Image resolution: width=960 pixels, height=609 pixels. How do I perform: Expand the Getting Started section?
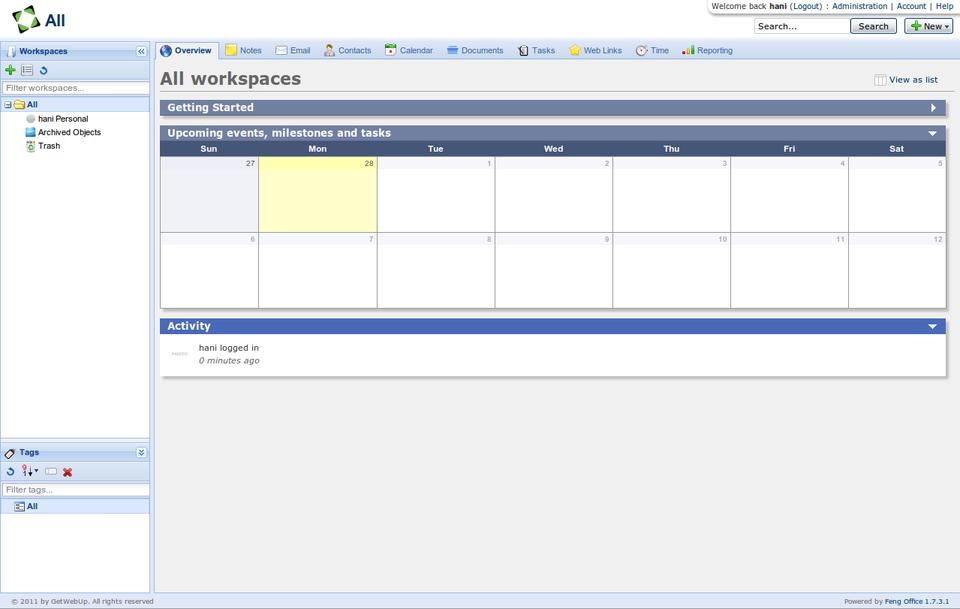pos(933,108)
